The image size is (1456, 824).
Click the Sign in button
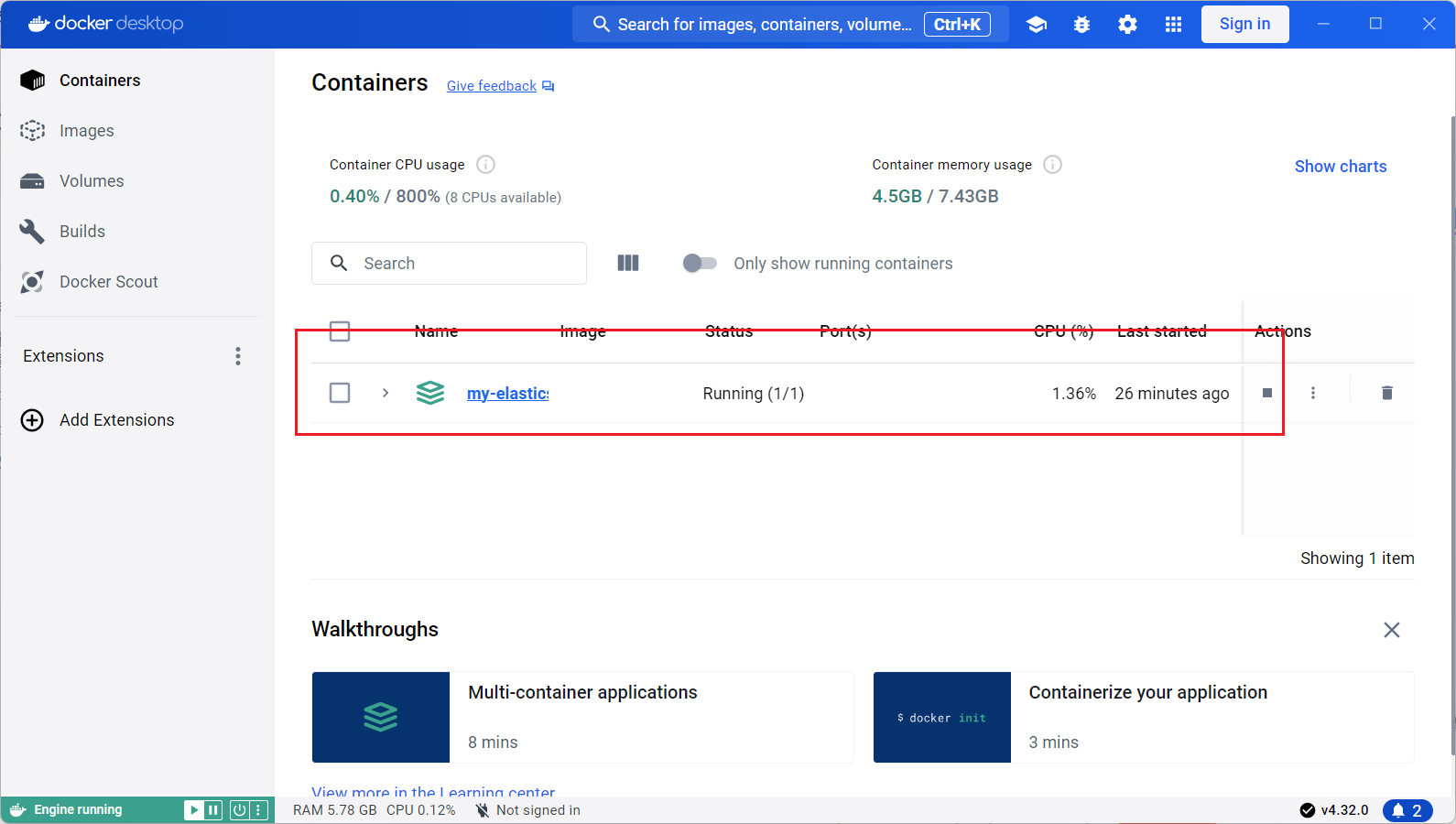(1244, 25)
